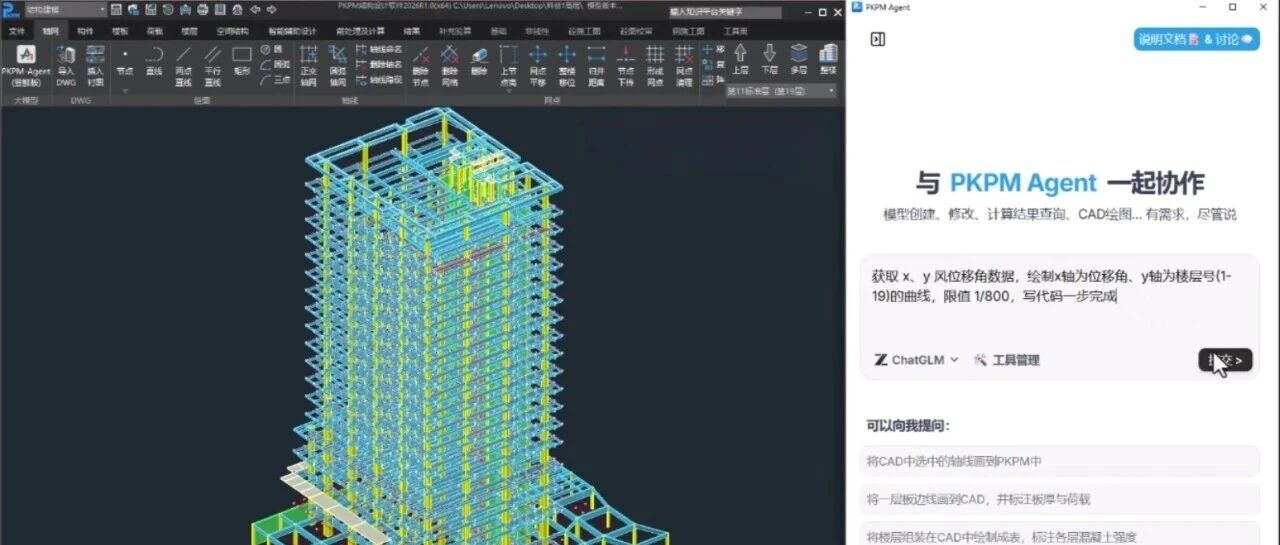This screenshot has width=1280, height=545.
Task: Open the 说明文档 & 讨论 link button
Action: pyautogui.click(x=1196, y=39)
